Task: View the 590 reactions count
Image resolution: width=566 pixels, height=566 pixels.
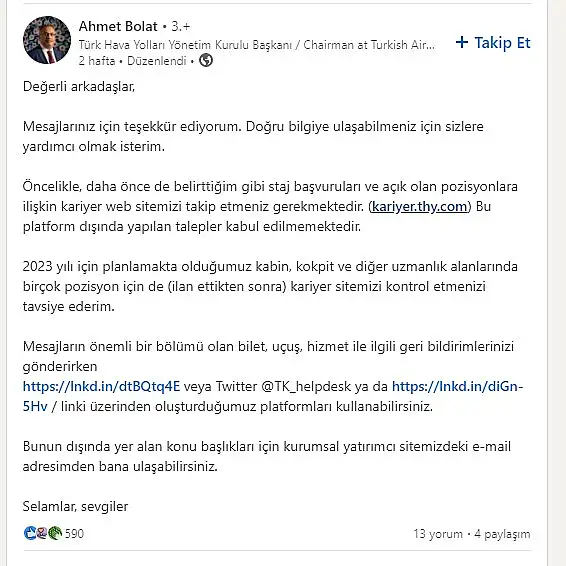Action: pyautogui.click(x=74, y=534)
